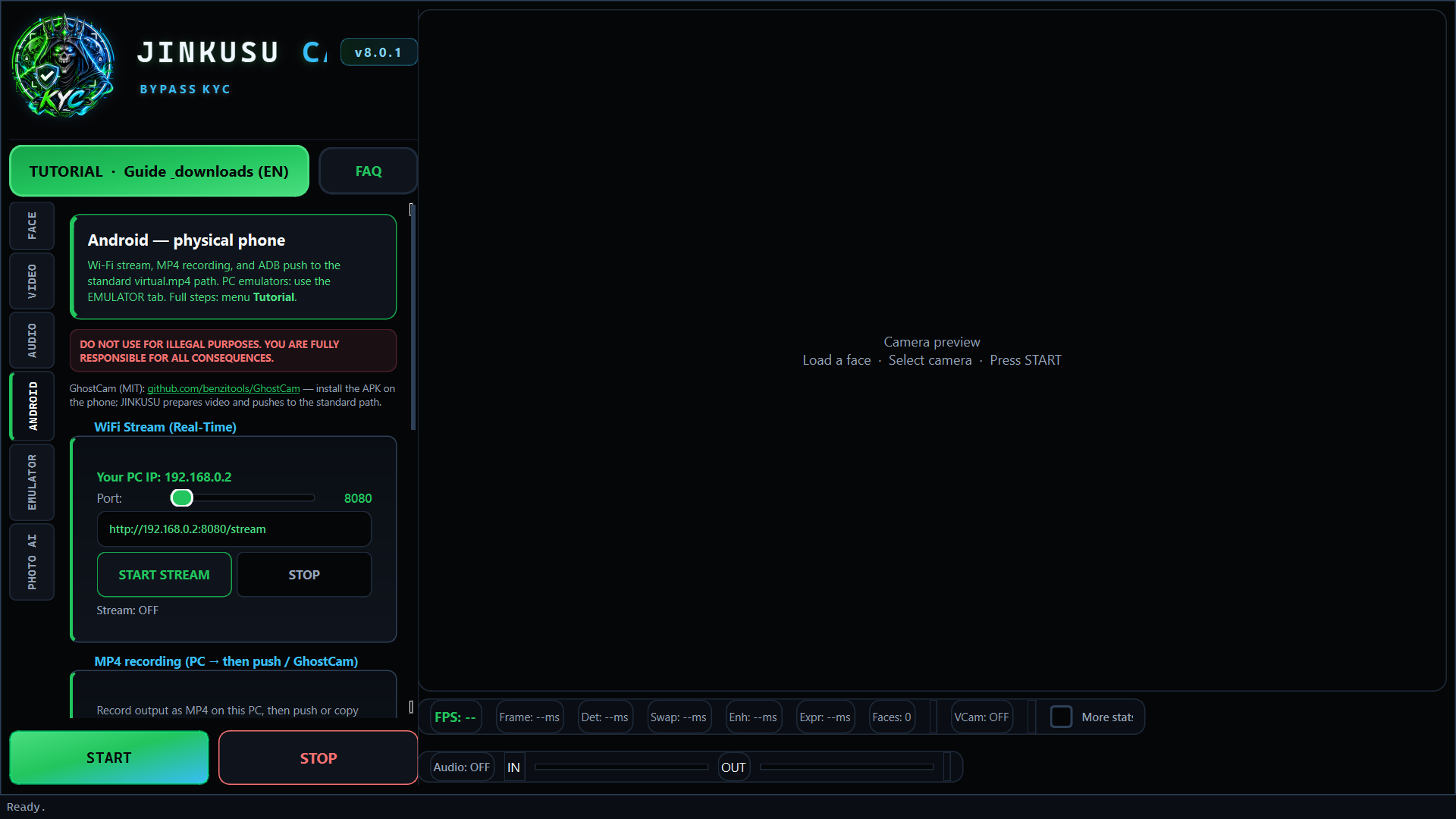Go to the PHOTO AI side tab

coord(32,561)
